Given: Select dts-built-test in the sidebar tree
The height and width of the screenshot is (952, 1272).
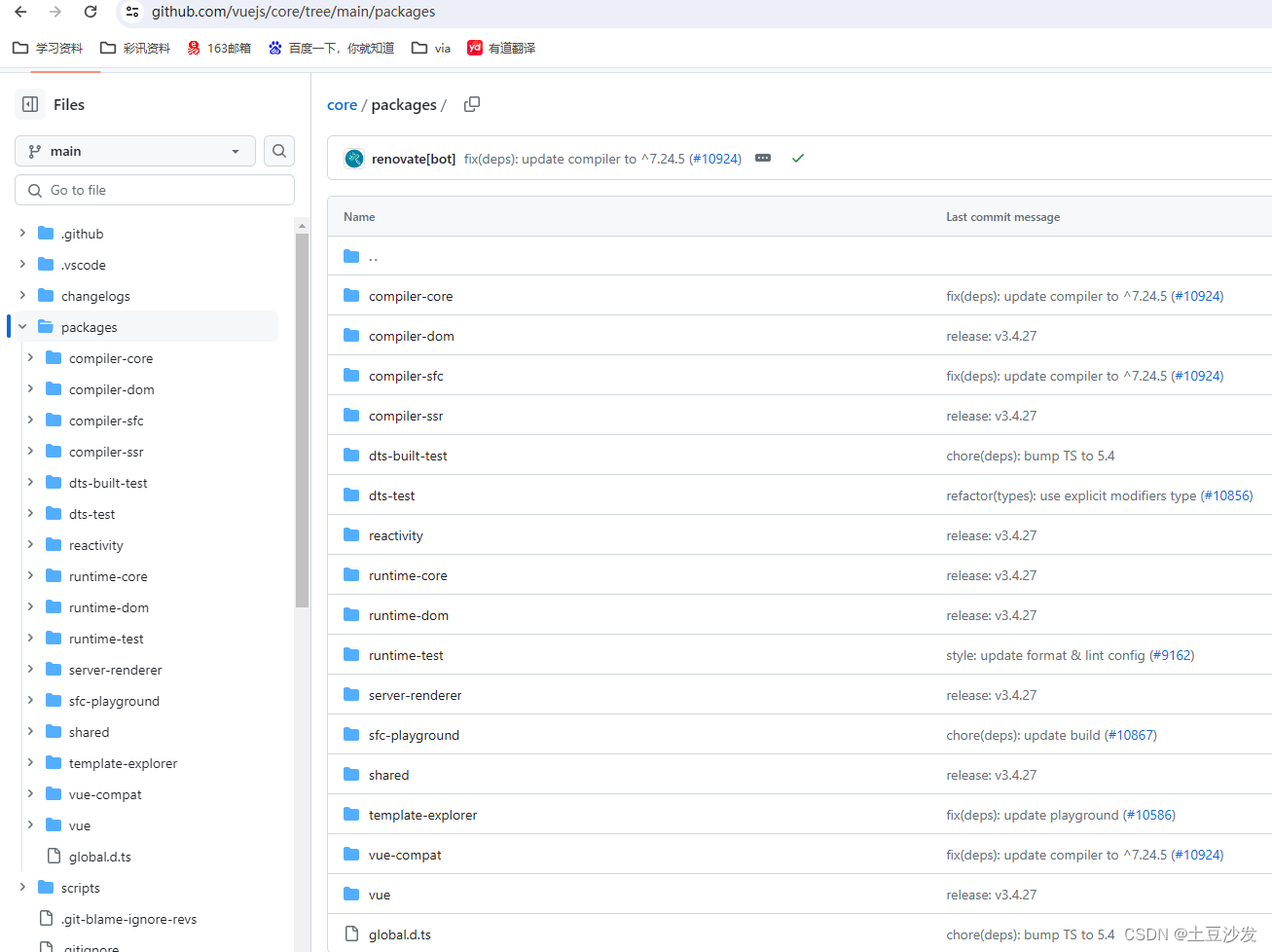Looking at the screenshot, I should [108, 483].
